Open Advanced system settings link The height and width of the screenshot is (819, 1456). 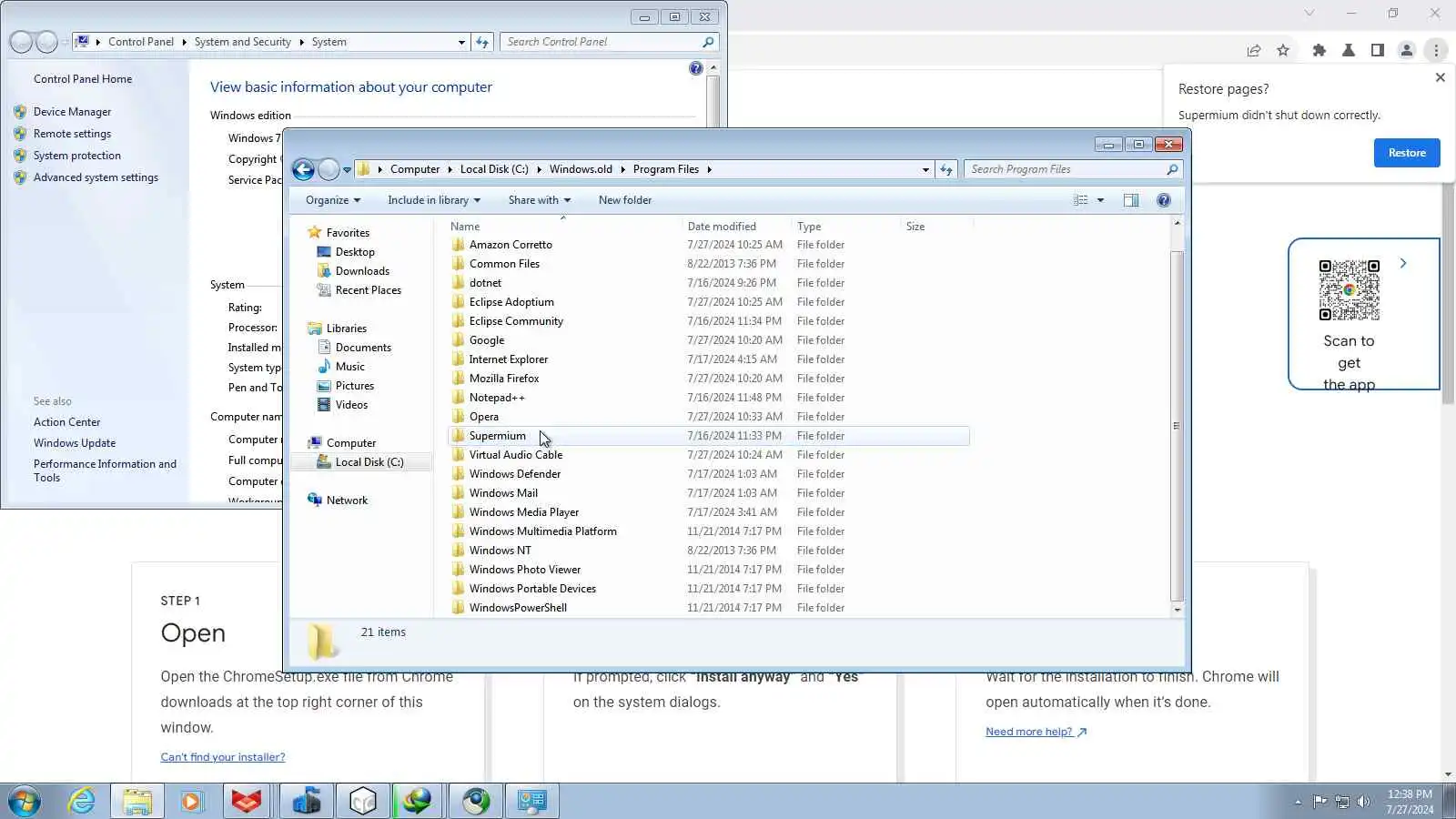96,177
